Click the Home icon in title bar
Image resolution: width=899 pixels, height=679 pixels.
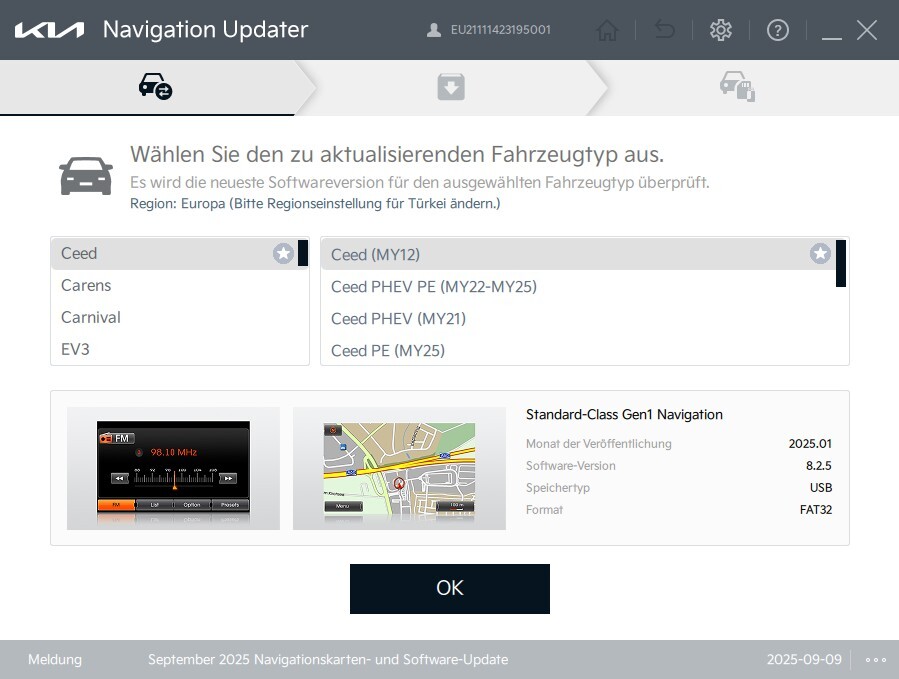click(x=607, y=30)
